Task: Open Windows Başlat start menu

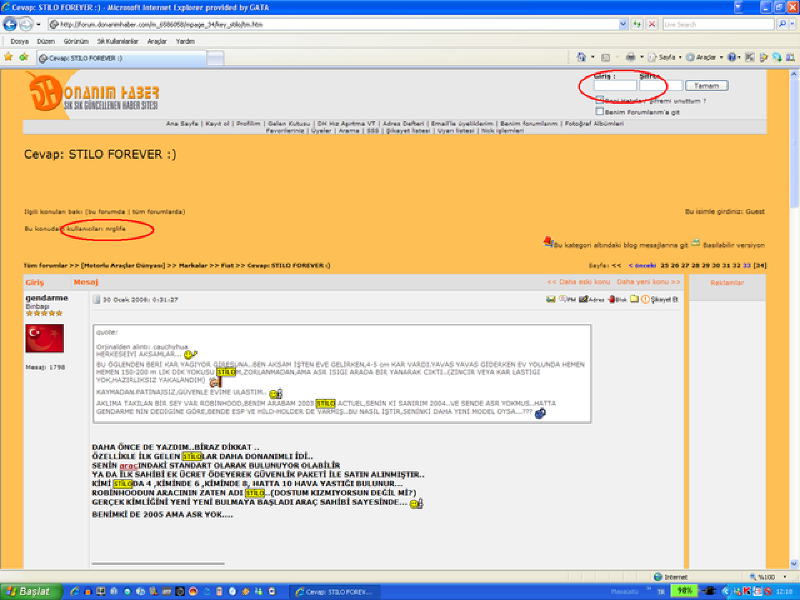Action: pos(31,592)
